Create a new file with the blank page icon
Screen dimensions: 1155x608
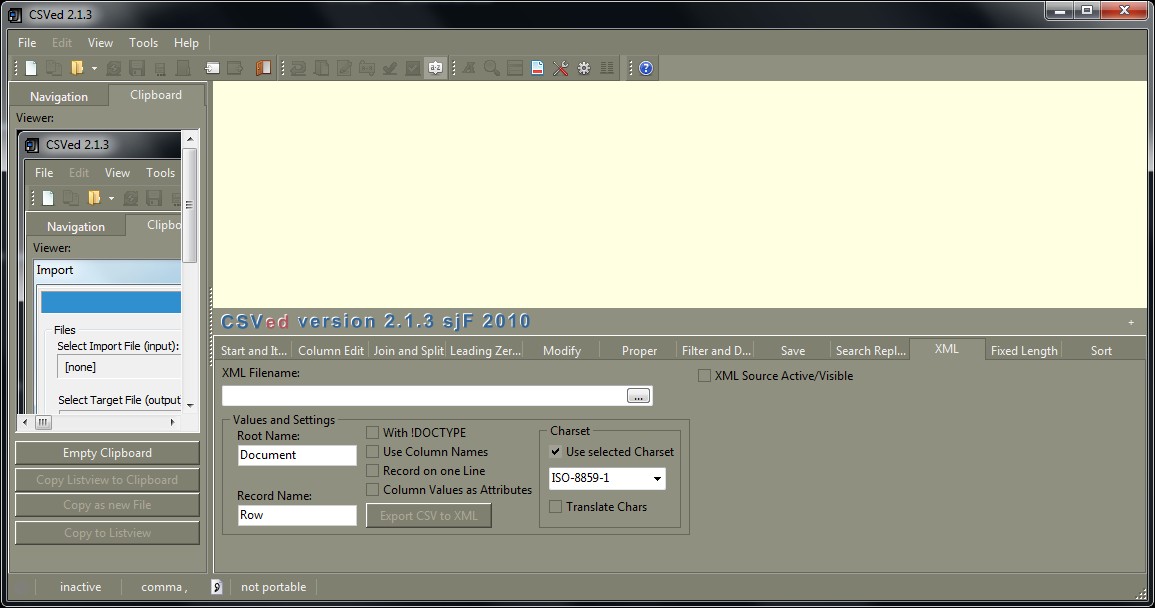click(31, 69)
